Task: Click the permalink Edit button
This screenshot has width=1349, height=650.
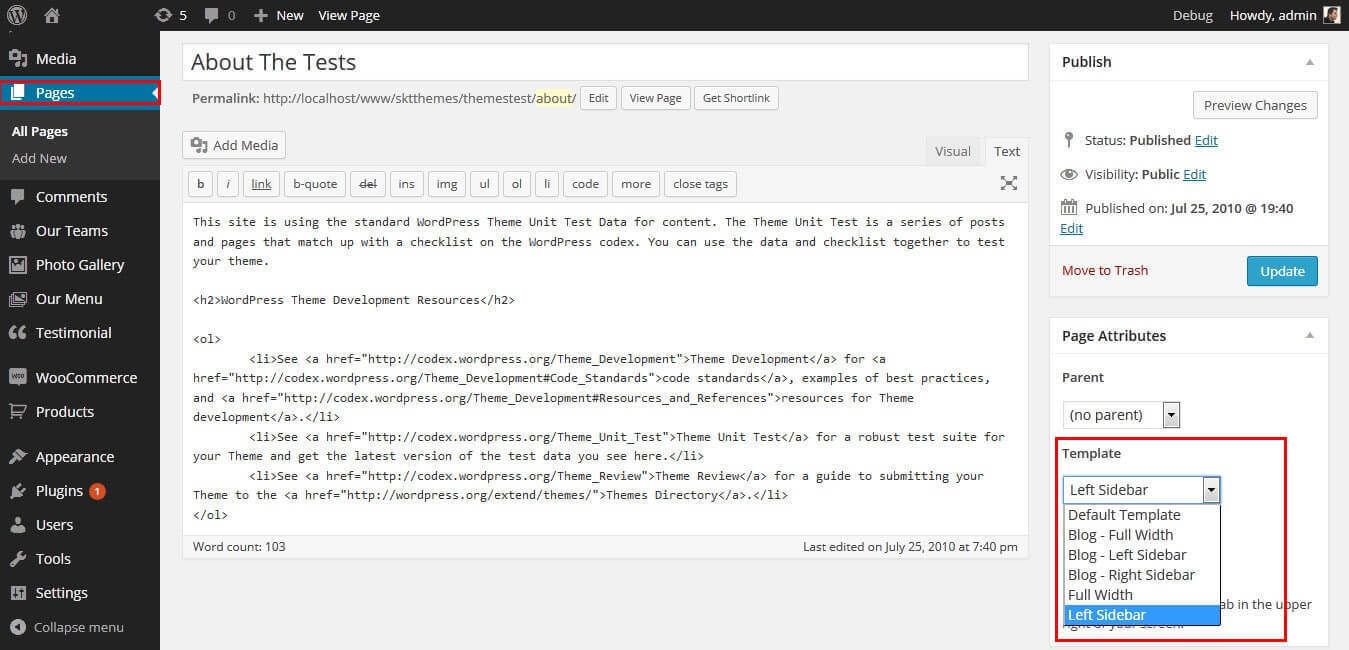Action: pyautogui.click(x=598, y=98)
